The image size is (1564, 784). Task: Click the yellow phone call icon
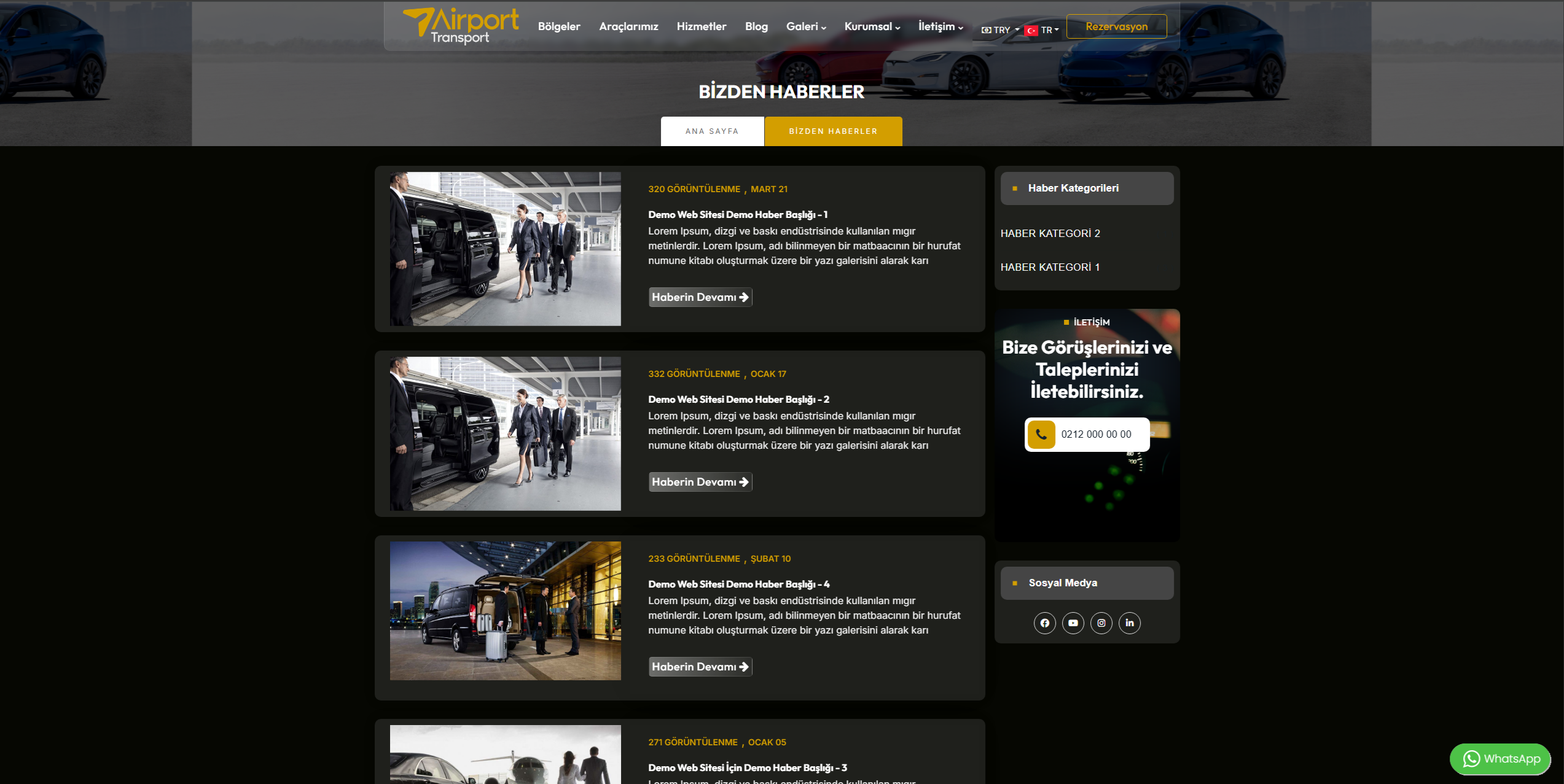[1041, 434]
